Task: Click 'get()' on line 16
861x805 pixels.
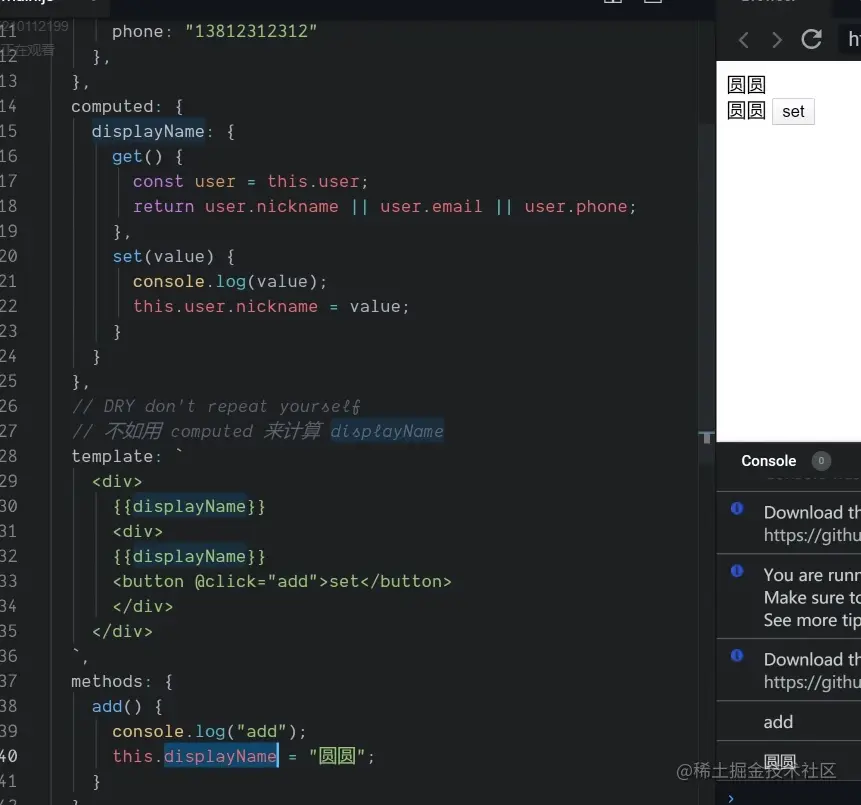Action: pos(137,156)
